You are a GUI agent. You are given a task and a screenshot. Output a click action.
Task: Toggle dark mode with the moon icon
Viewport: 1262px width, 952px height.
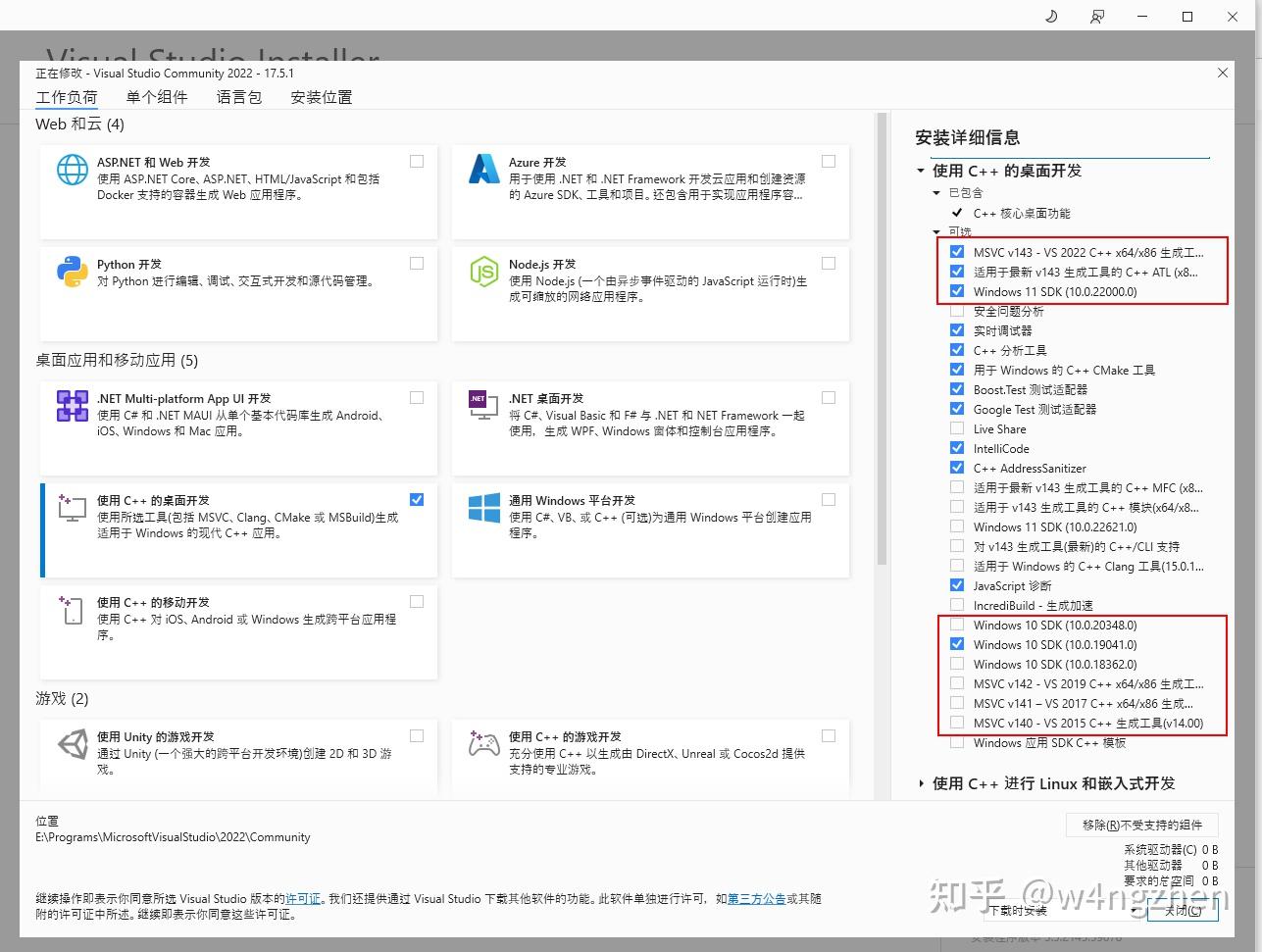pos(1050,16)
